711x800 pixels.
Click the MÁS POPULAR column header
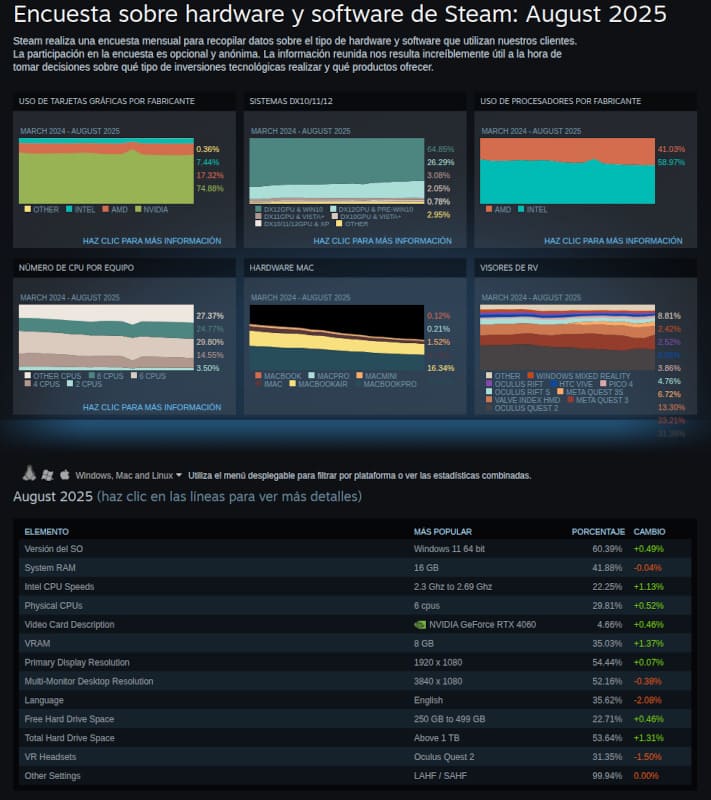(x=443, y=532)
